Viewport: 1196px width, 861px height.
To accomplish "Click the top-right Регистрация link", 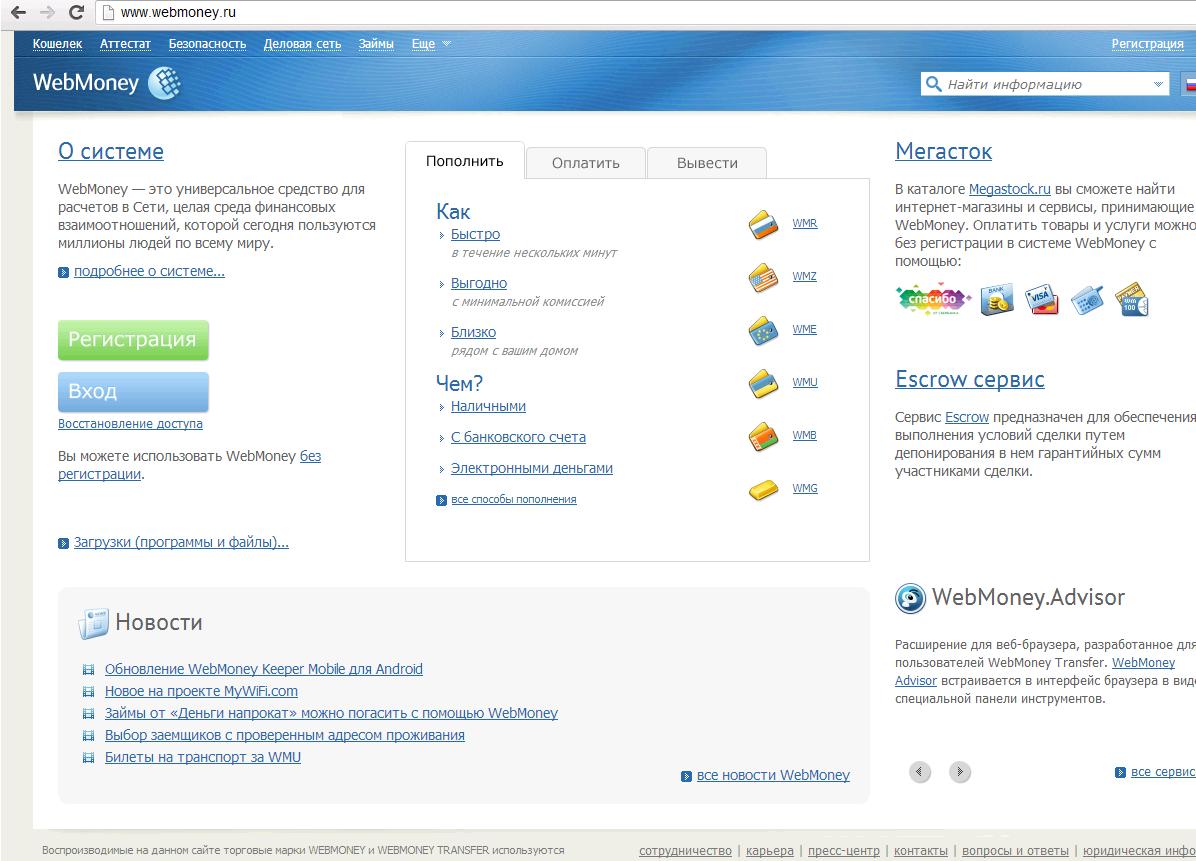I will point(1147,44).
